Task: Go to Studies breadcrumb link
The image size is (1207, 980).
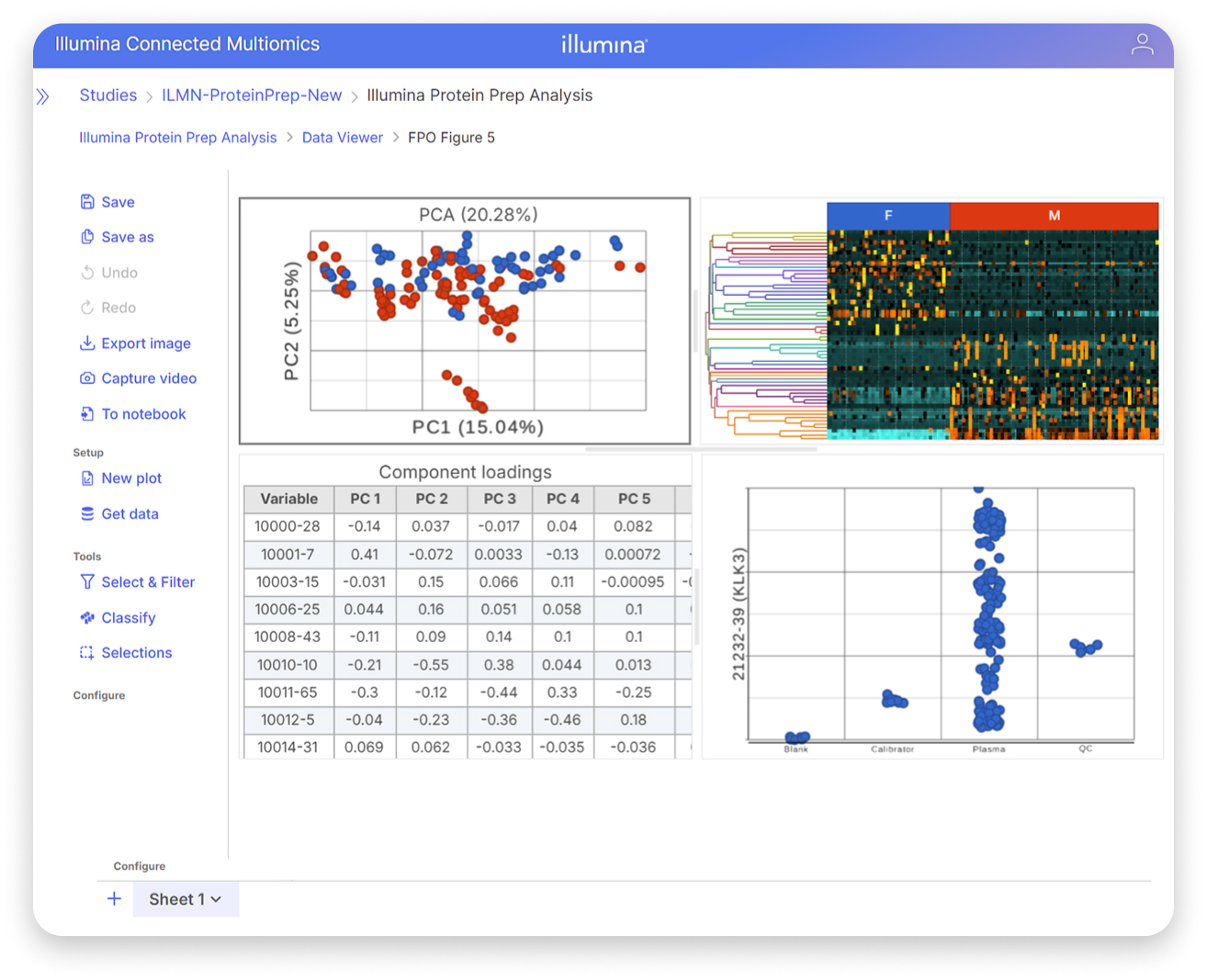Action: pos(107,96)
